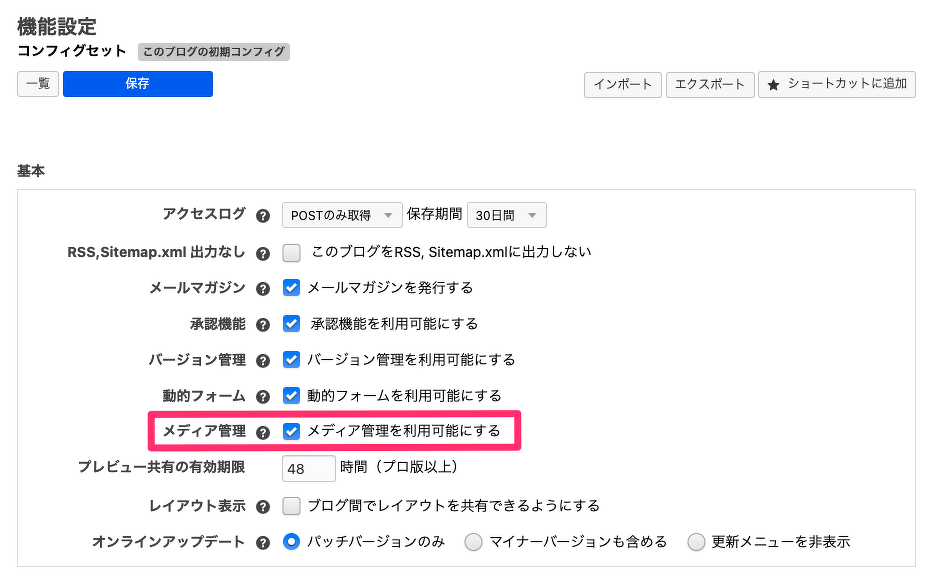Click the preview share hours input field
This screenshot has height=582, width=929.
[x=309, y=468]
